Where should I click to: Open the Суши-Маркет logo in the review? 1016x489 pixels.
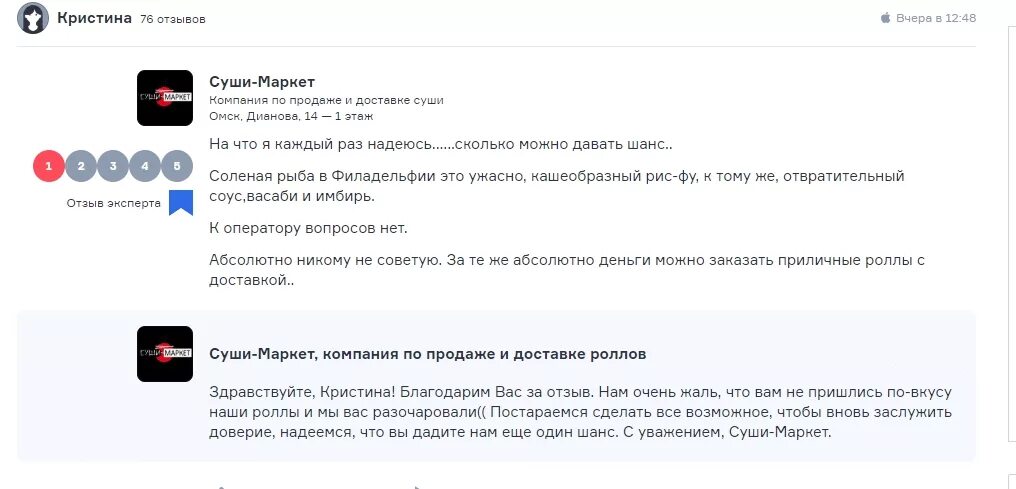[x=165, y=98]
